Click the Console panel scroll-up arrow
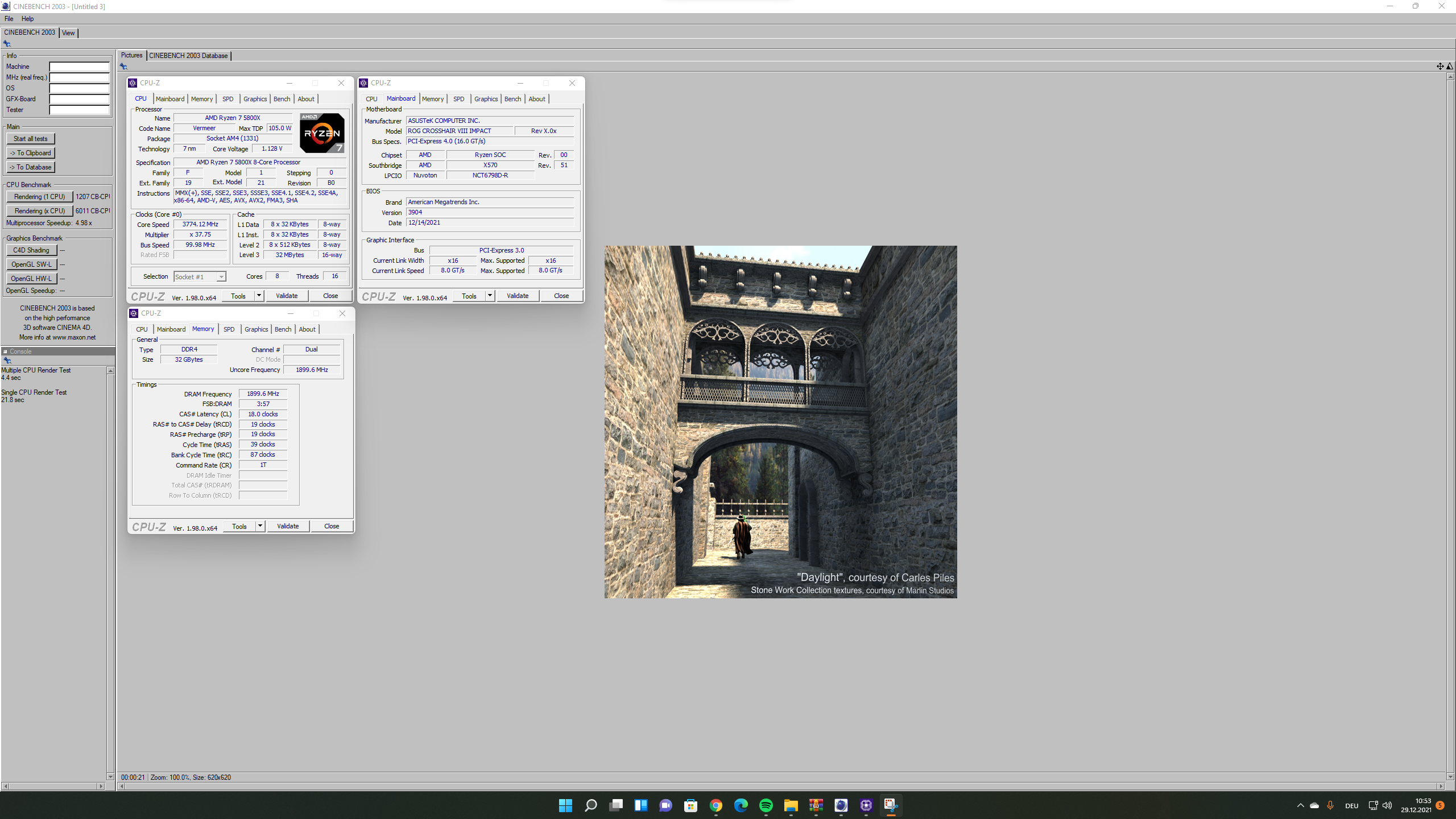The height and width of the screenshot is (819, 1456). click(x=110, y=371)
